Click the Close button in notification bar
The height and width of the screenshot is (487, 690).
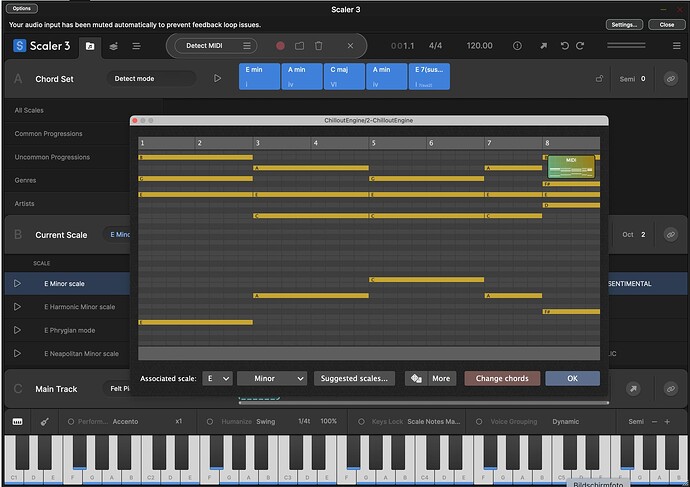666,25
